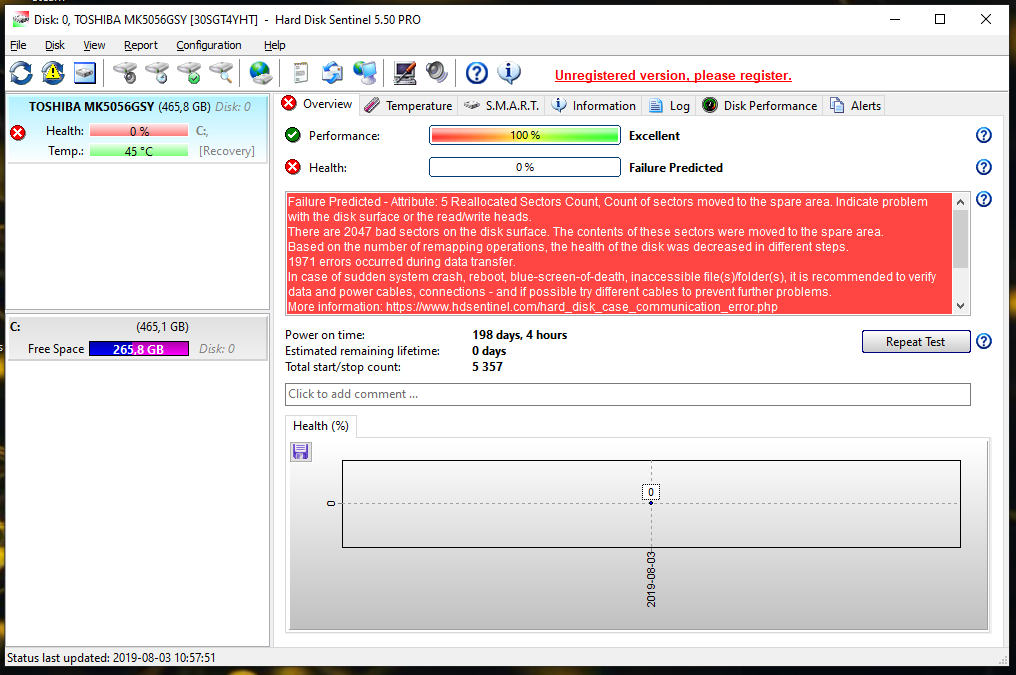Switch to the Alerts tab

pos(855,106)
